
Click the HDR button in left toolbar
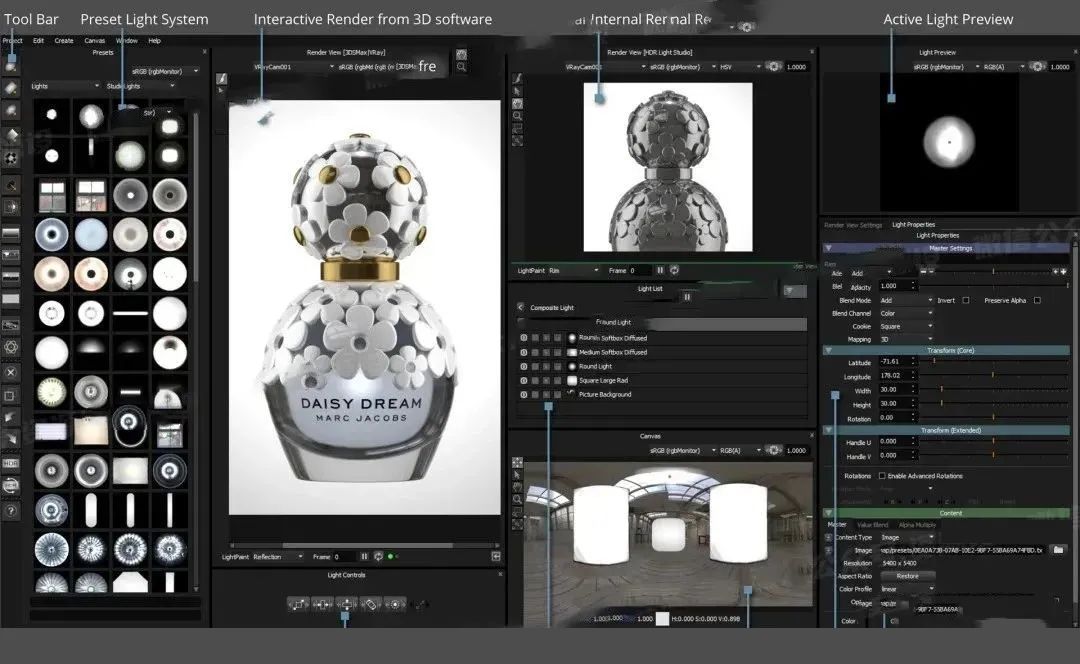(11, 464)
